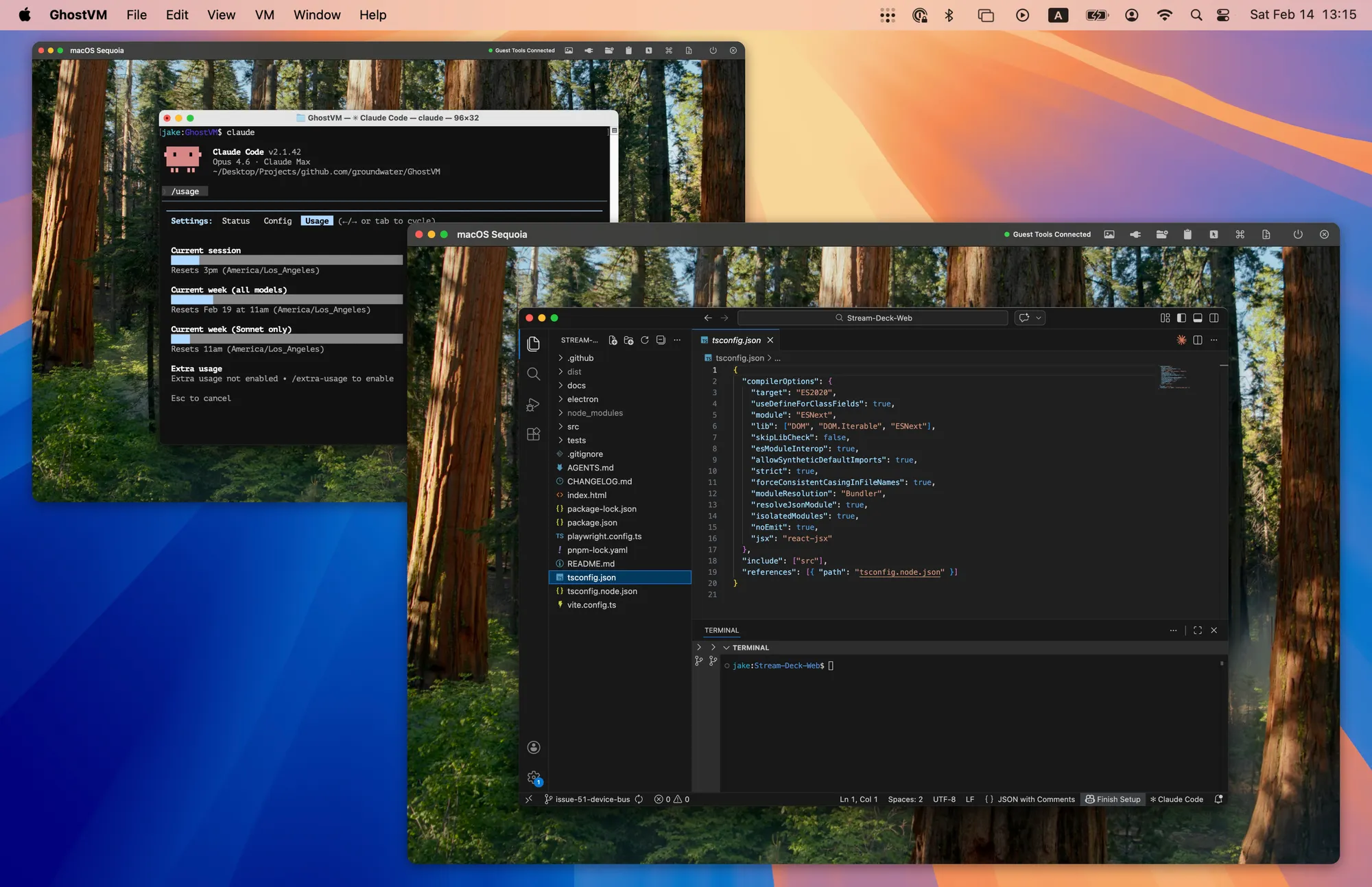Screen dimensions: 1372x887
Task: Open the VM menu in the menu bar
Action: click(x=264, y=14)
